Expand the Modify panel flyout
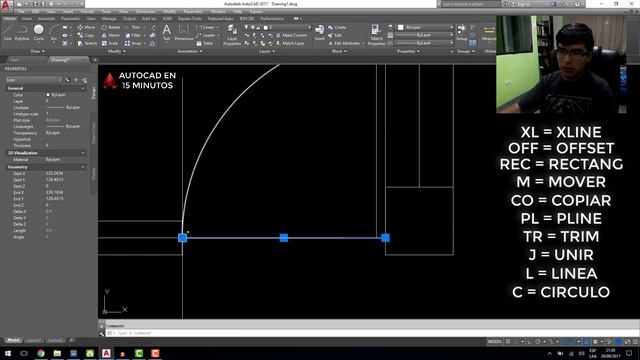640x360 pixels. coord(117,51)
